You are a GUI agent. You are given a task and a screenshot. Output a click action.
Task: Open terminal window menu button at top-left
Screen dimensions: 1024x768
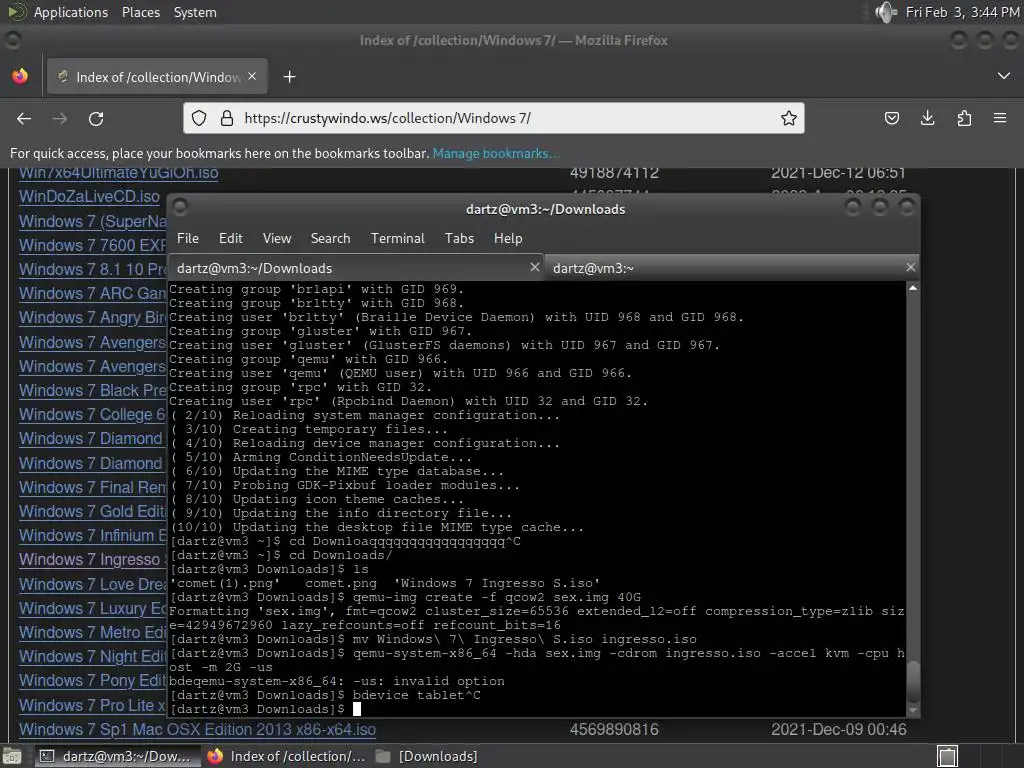tap(180, 208)
